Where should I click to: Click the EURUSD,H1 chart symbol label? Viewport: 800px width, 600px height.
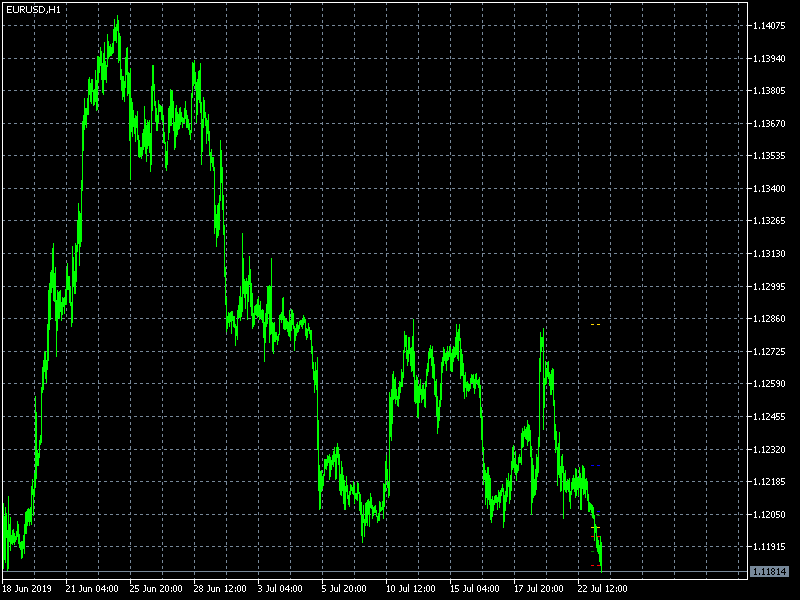[x=33, y=10]
